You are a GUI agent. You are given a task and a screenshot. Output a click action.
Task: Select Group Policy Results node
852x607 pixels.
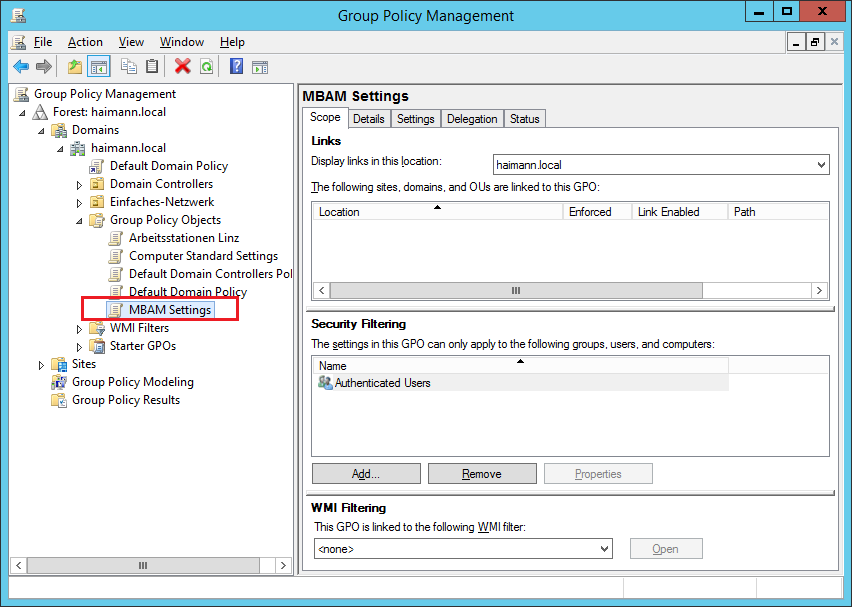point(126,399)
